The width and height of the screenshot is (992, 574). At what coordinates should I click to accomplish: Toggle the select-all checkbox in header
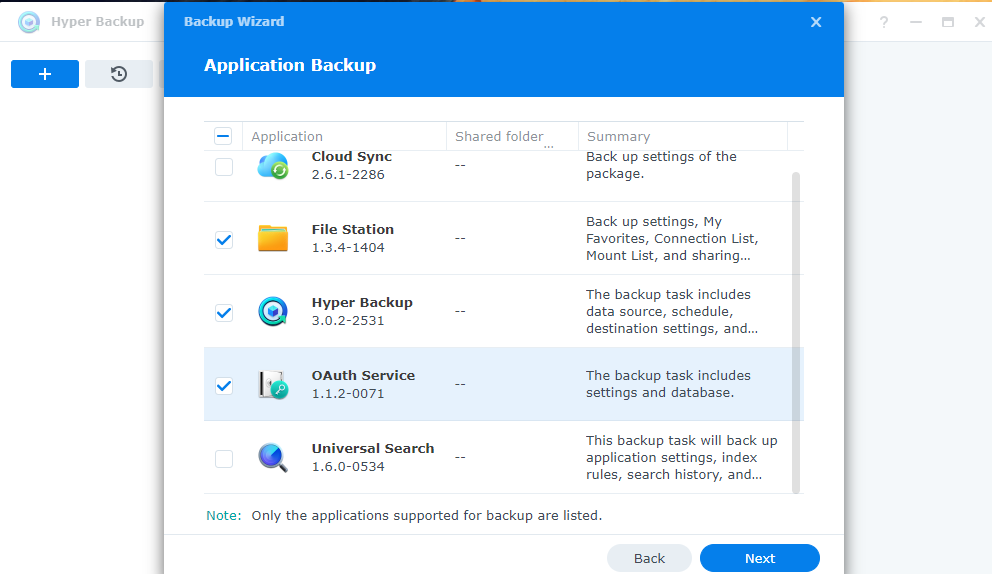(223, 136)
